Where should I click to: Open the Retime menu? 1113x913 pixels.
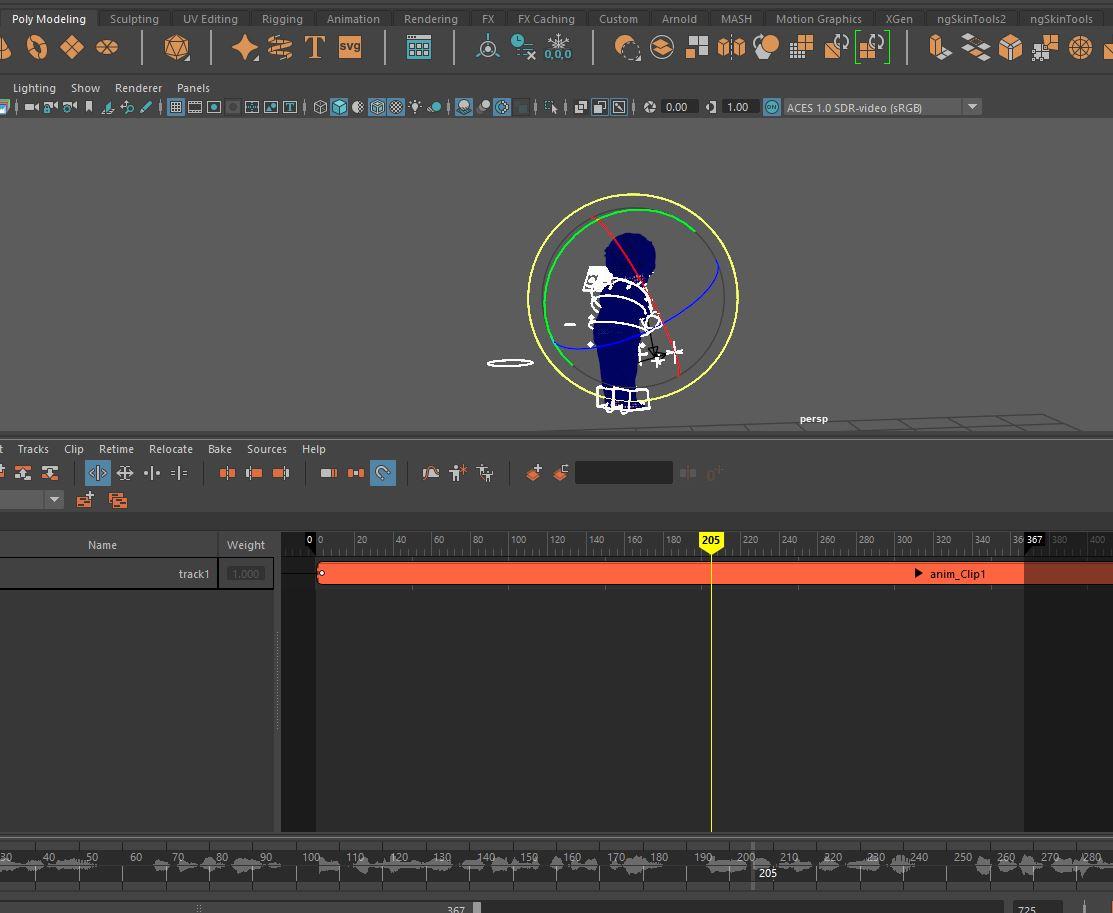tap(116, 449)
